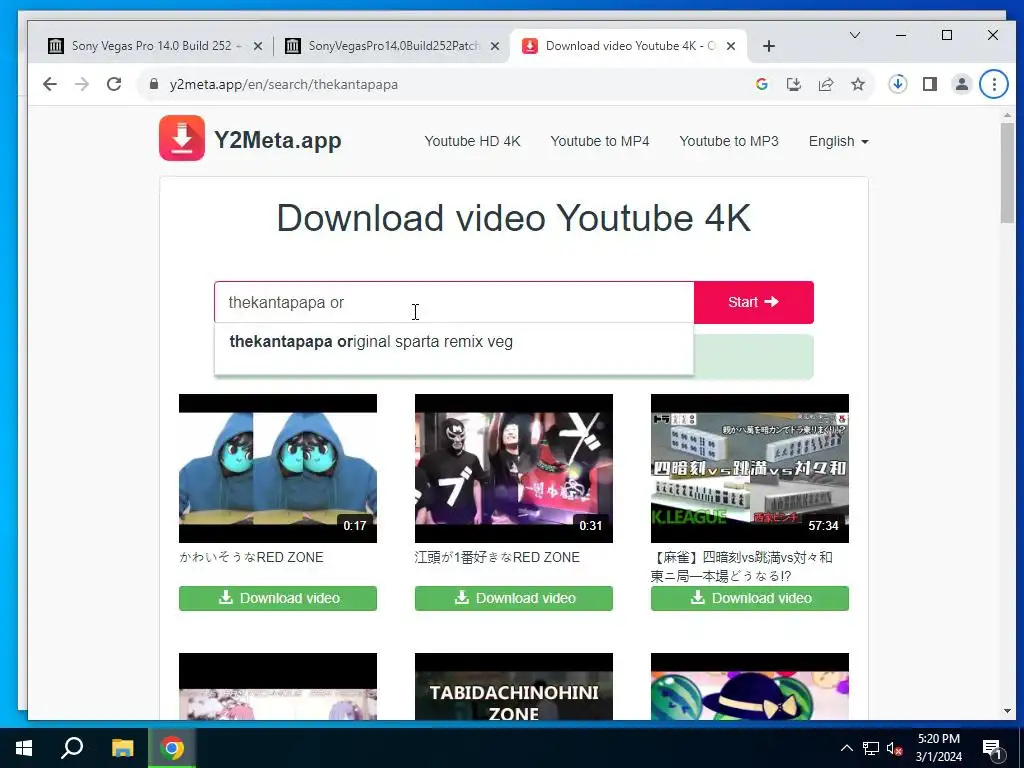Bookmark this page with the star icon

858,84
